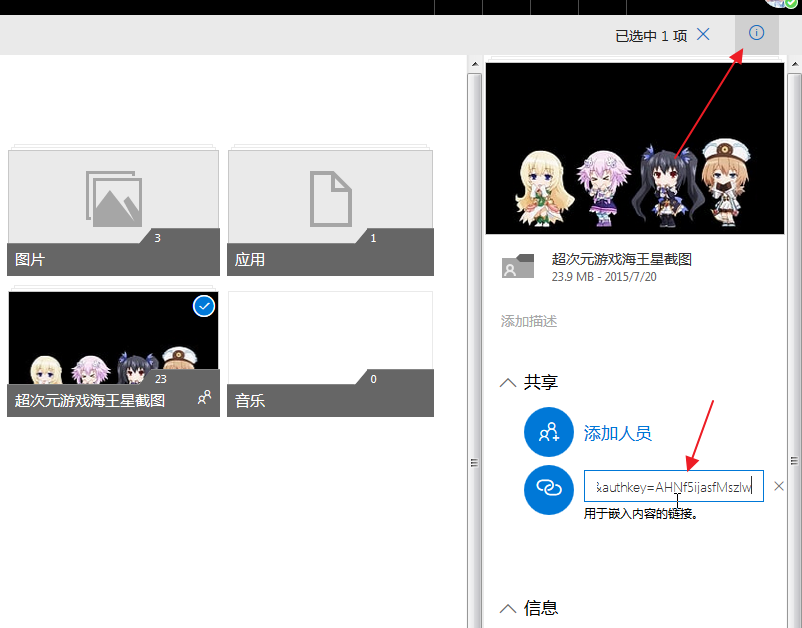
Task: Open the 音乐 folder tile
Action: click(330, 353)
